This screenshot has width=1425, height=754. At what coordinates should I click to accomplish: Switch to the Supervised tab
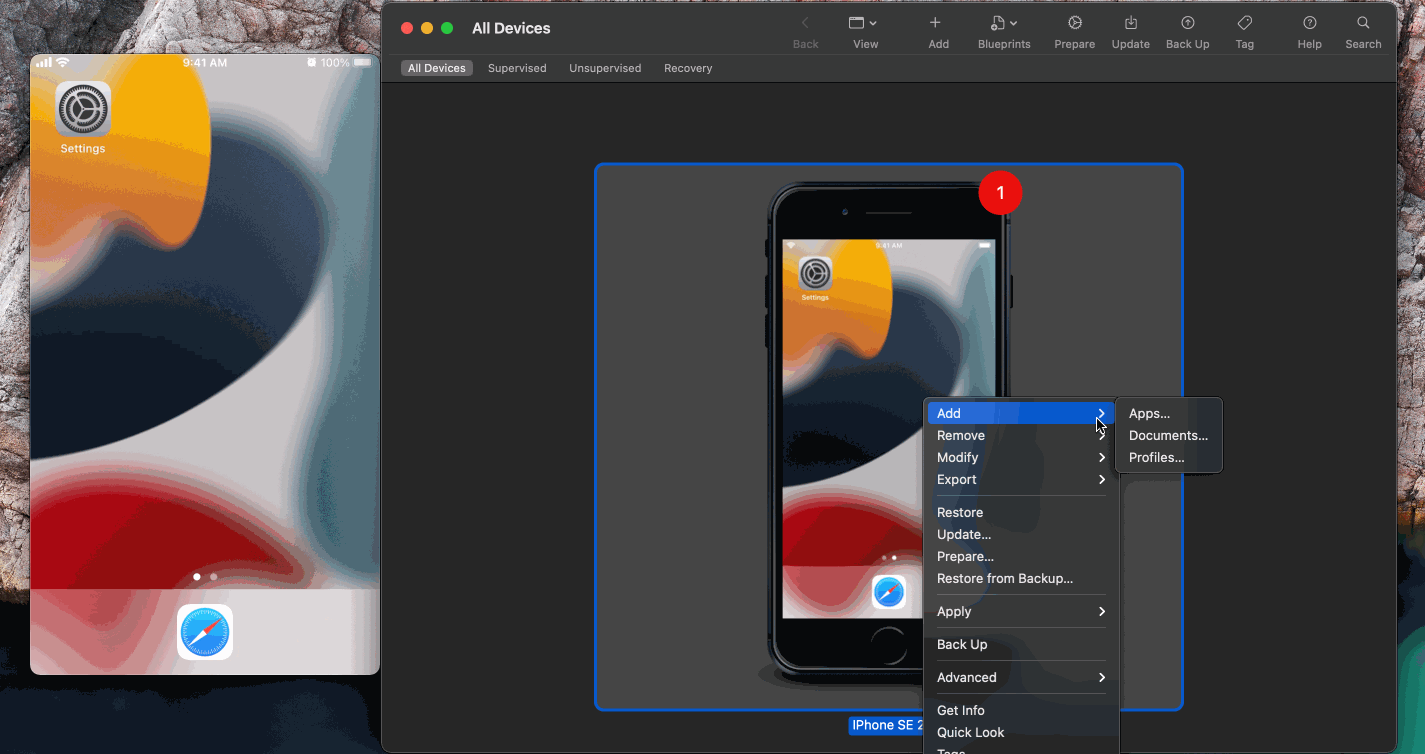pos(517,68)
